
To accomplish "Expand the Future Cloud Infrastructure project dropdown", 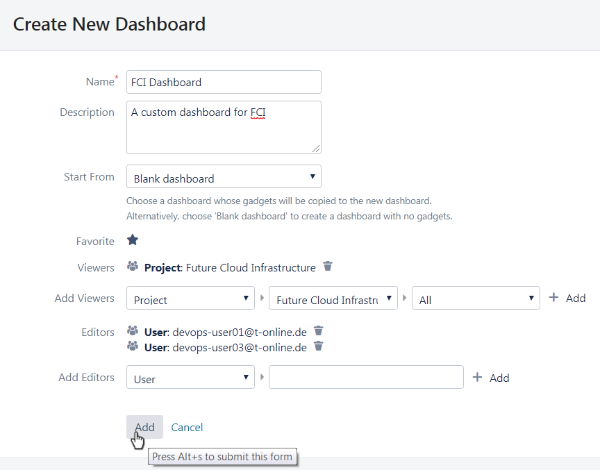I will click(333, 299).
